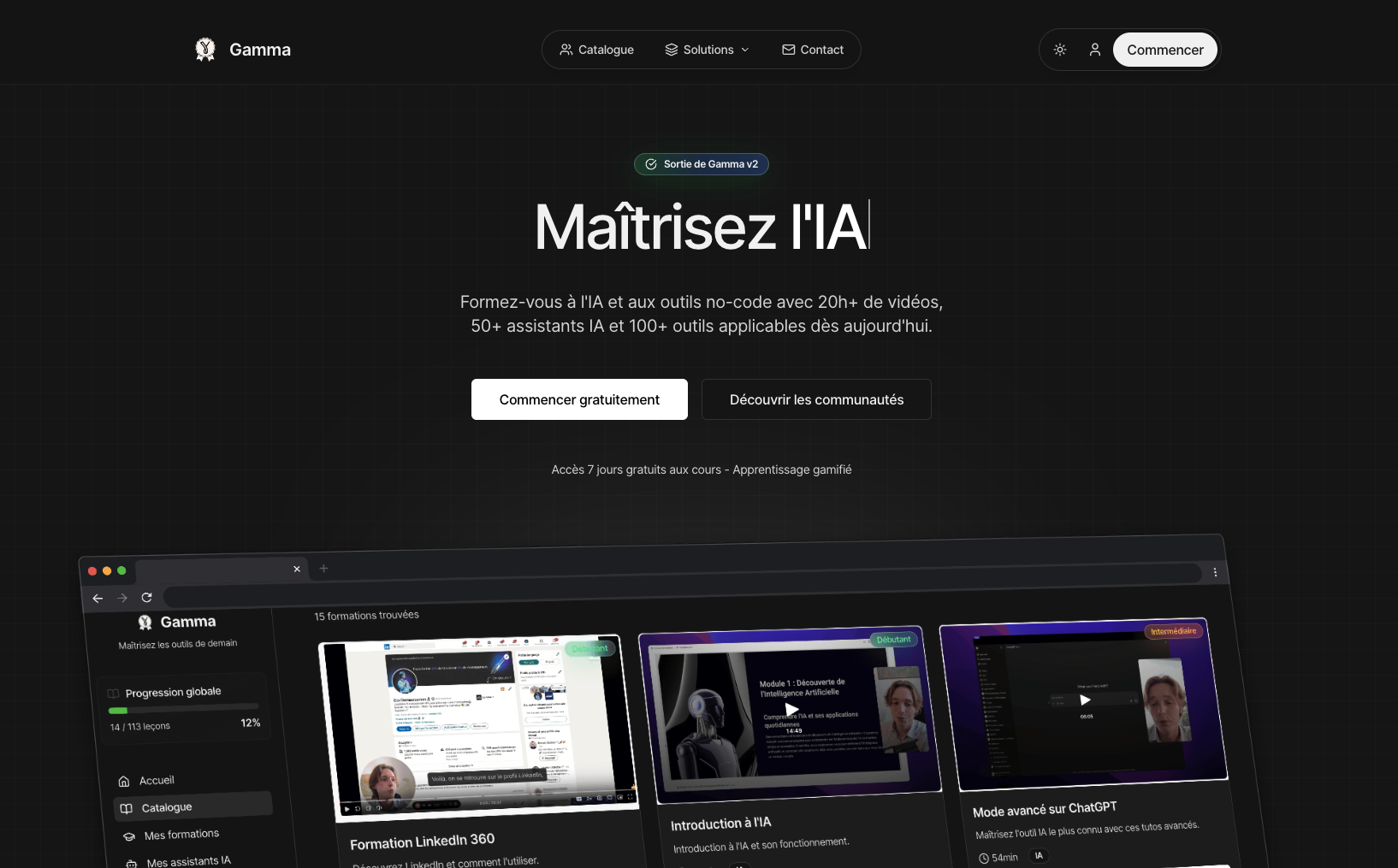The image size is (1398, 868).
Task: Click the 'IA' tag on ChatGPT card
Action: click(1039, 855)
